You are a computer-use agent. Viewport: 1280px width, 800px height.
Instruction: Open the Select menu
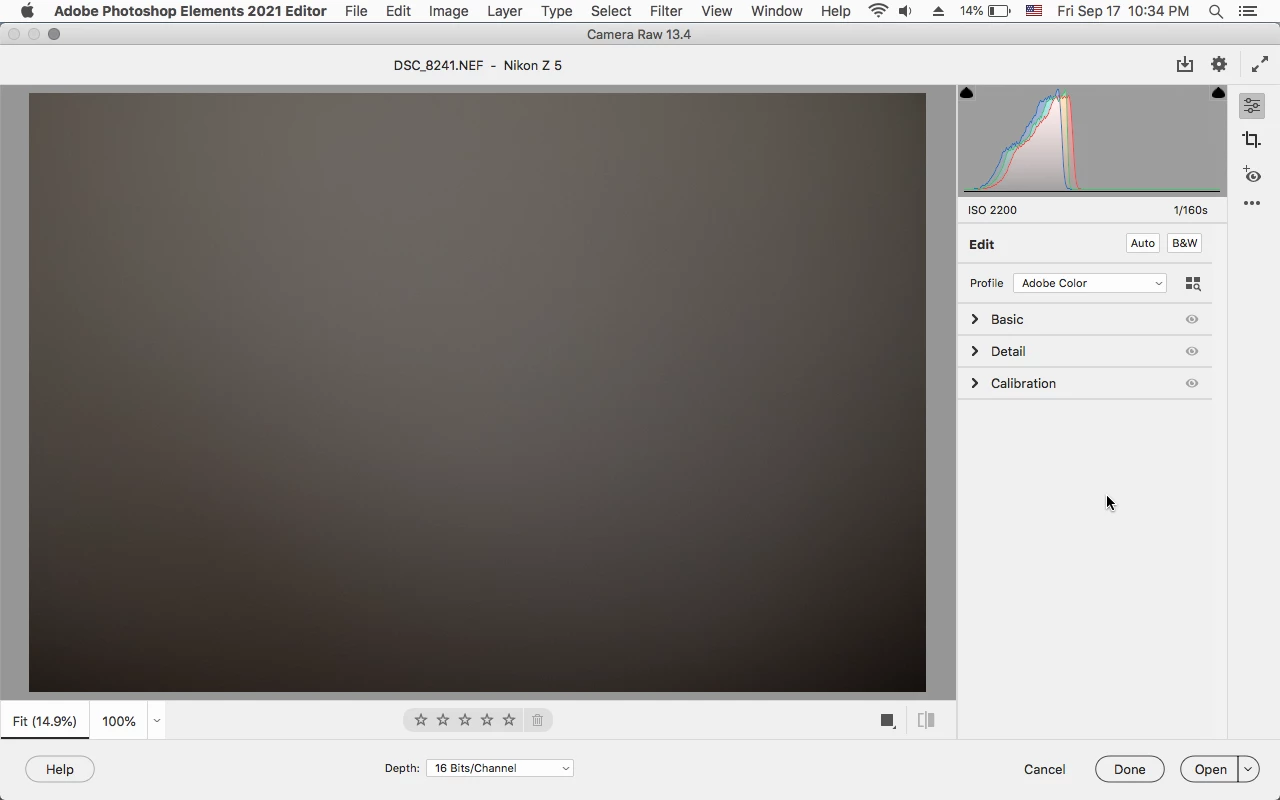point(611,11)
